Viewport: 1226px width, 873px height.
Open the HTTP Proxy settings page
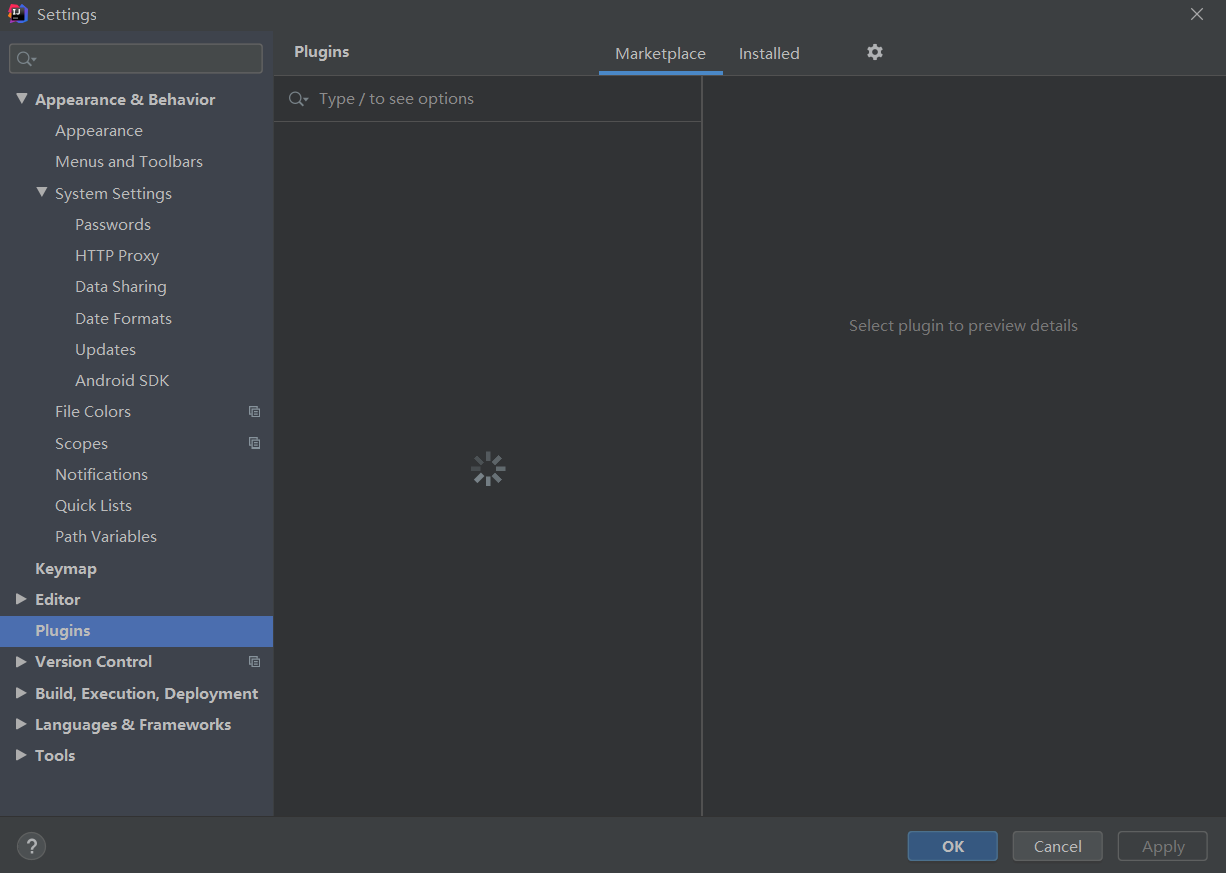point(117,255)
